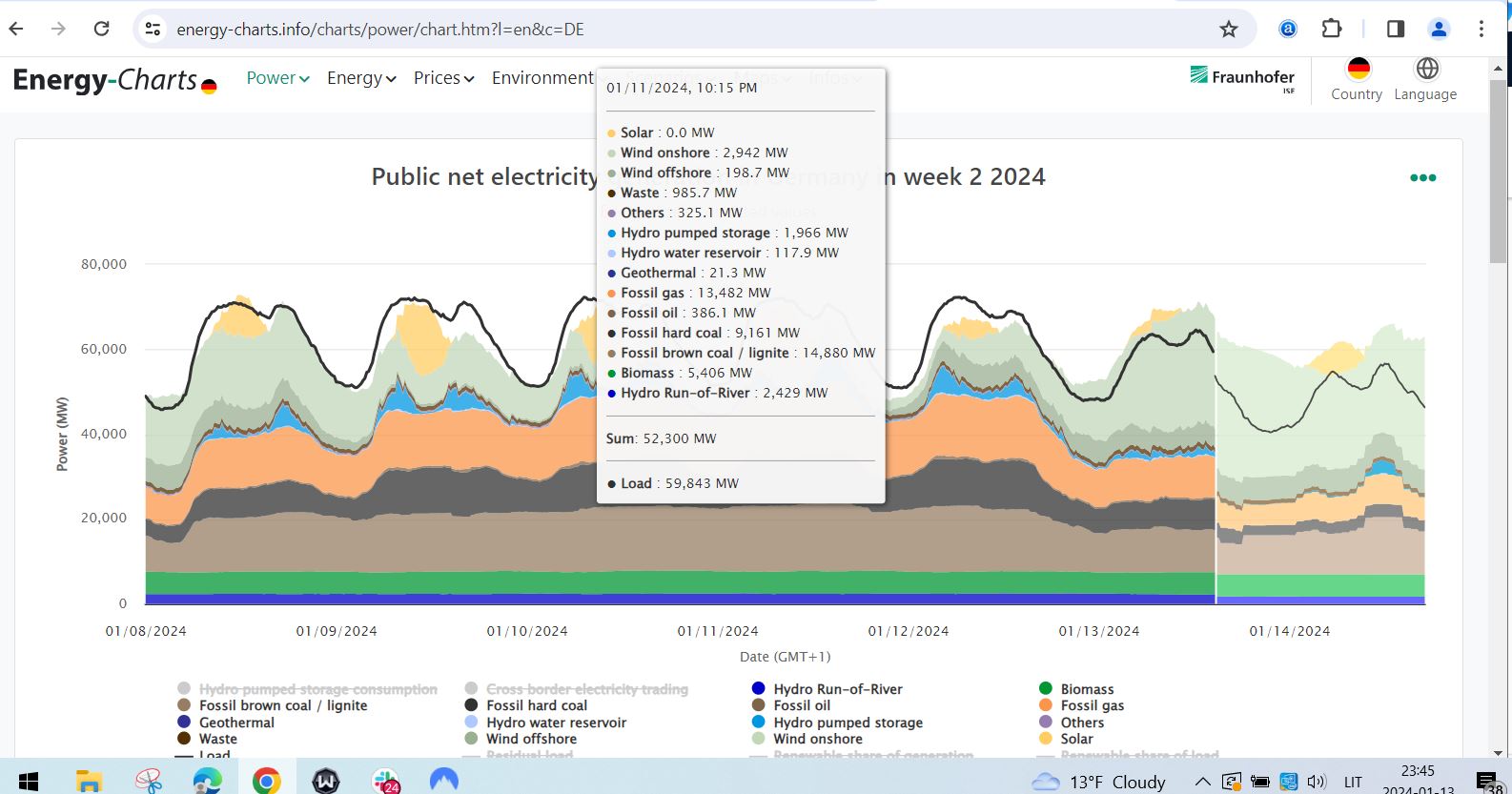Open Windows Start menu

pyautogui.click(x=28, y=782)
